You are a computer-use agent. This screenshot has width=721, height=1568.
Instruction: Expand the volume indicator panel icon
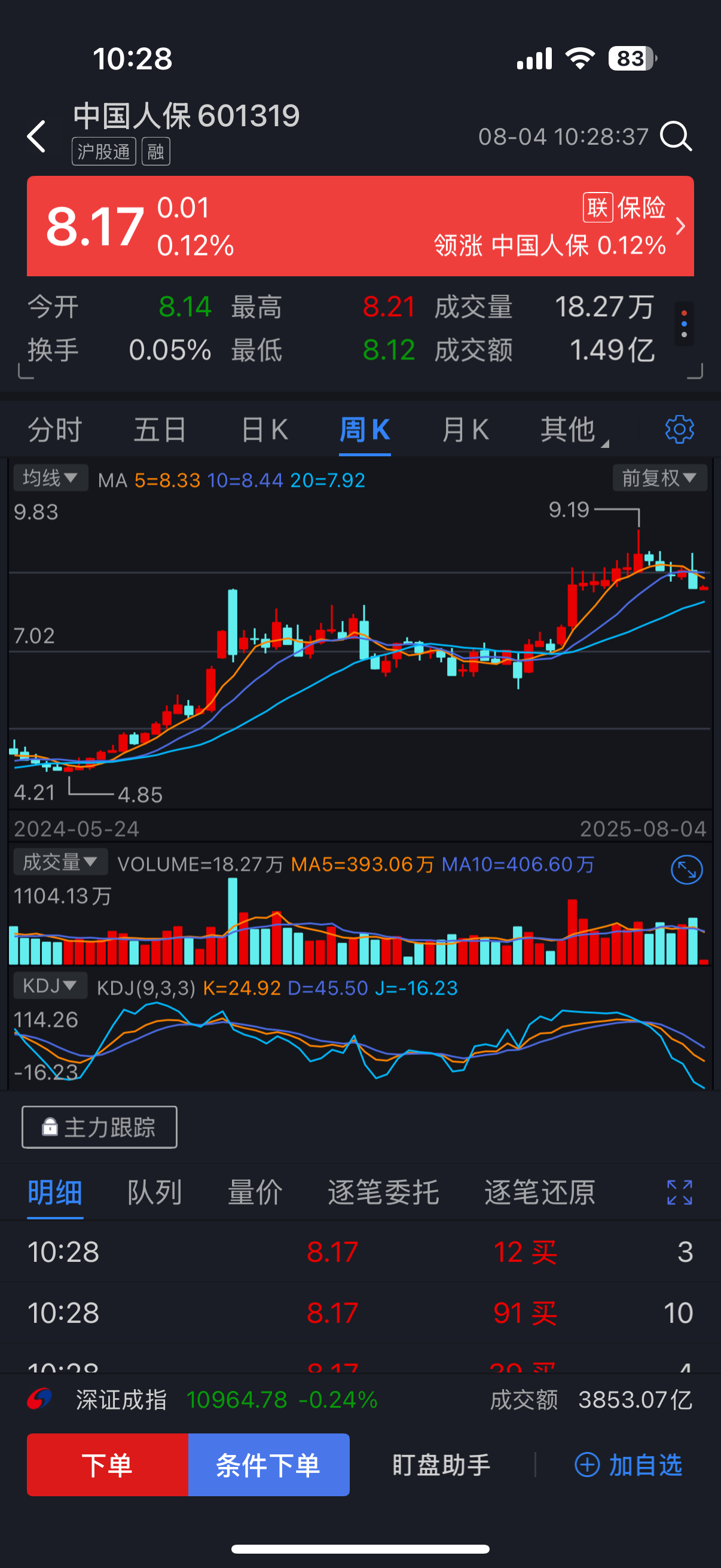point(686,870)
